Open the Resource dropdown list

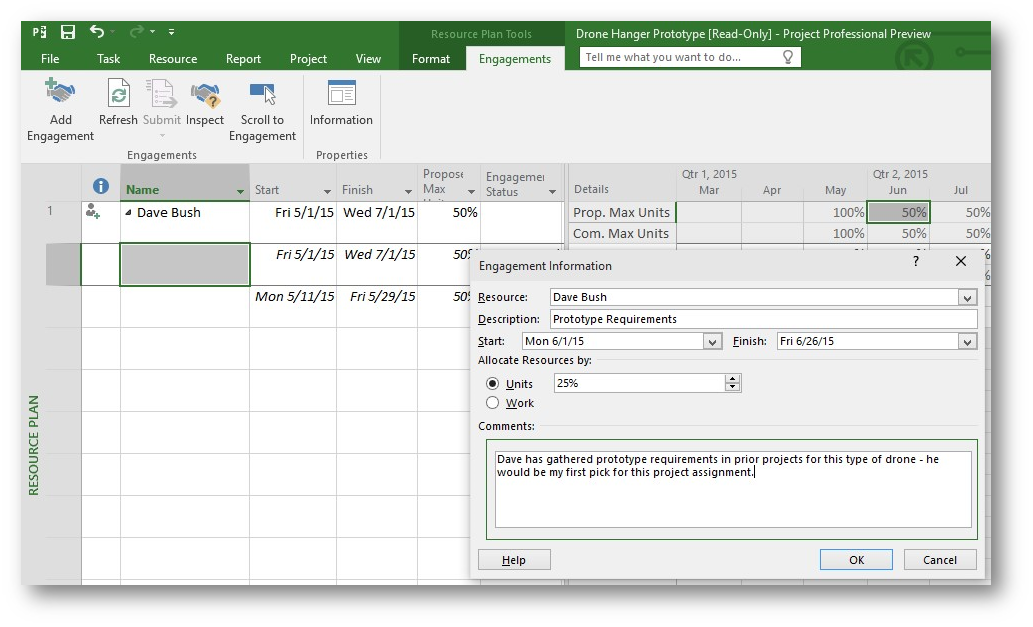click(966, 298)
